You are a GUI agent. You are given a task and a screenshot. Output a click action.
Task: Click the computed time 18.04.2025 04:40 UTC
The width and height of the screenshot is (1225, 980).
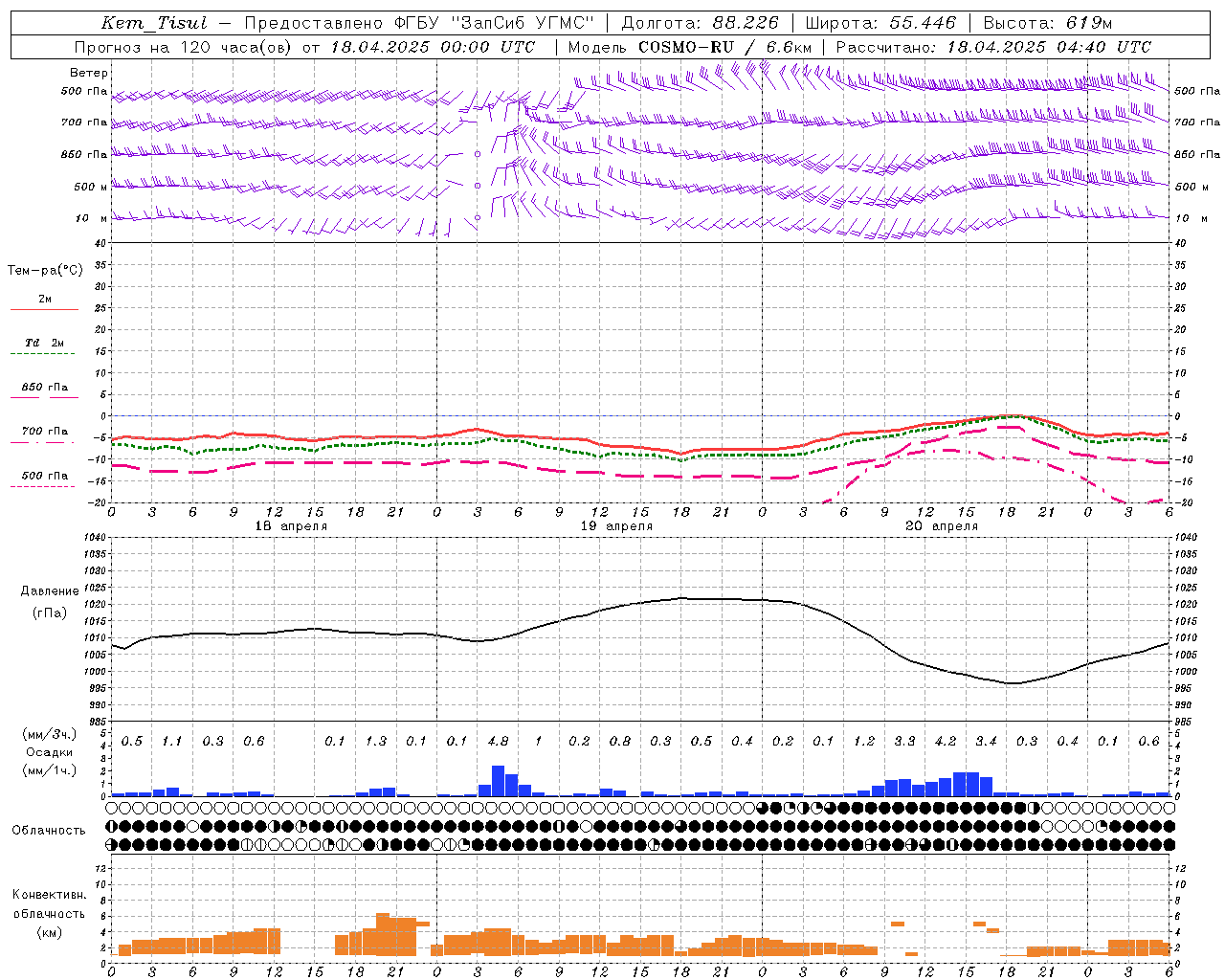pyautogui.click(x=1049, y=47)
